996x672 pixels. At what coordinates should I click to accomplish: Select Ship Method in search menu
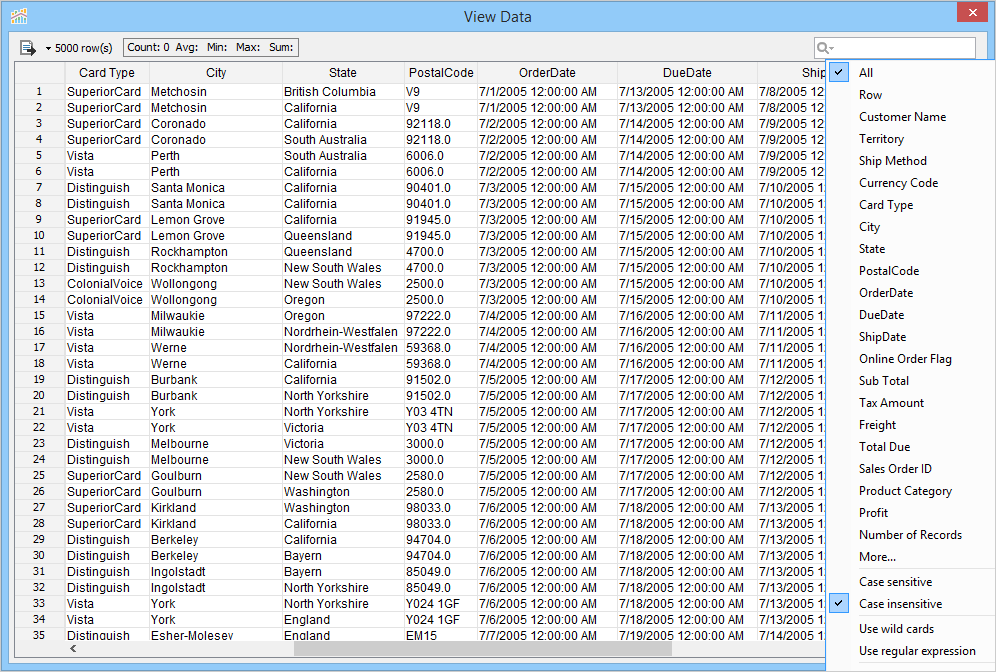coord(910,161)
